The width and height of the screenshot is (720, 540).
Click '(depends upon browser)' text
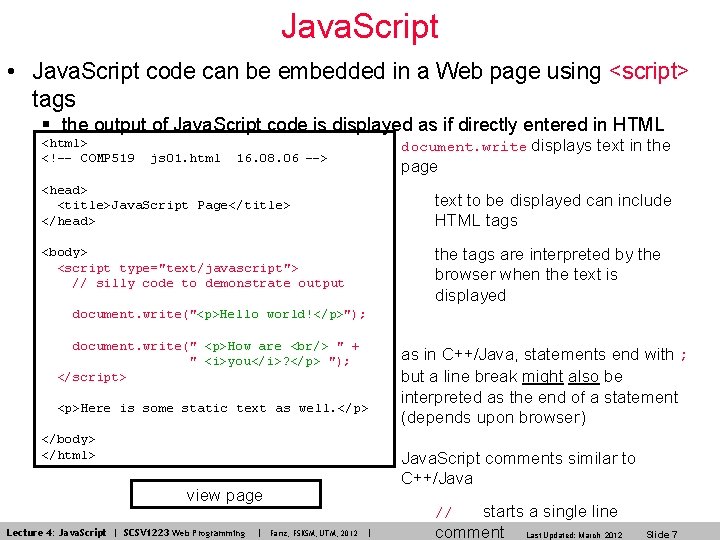(493, 417)
